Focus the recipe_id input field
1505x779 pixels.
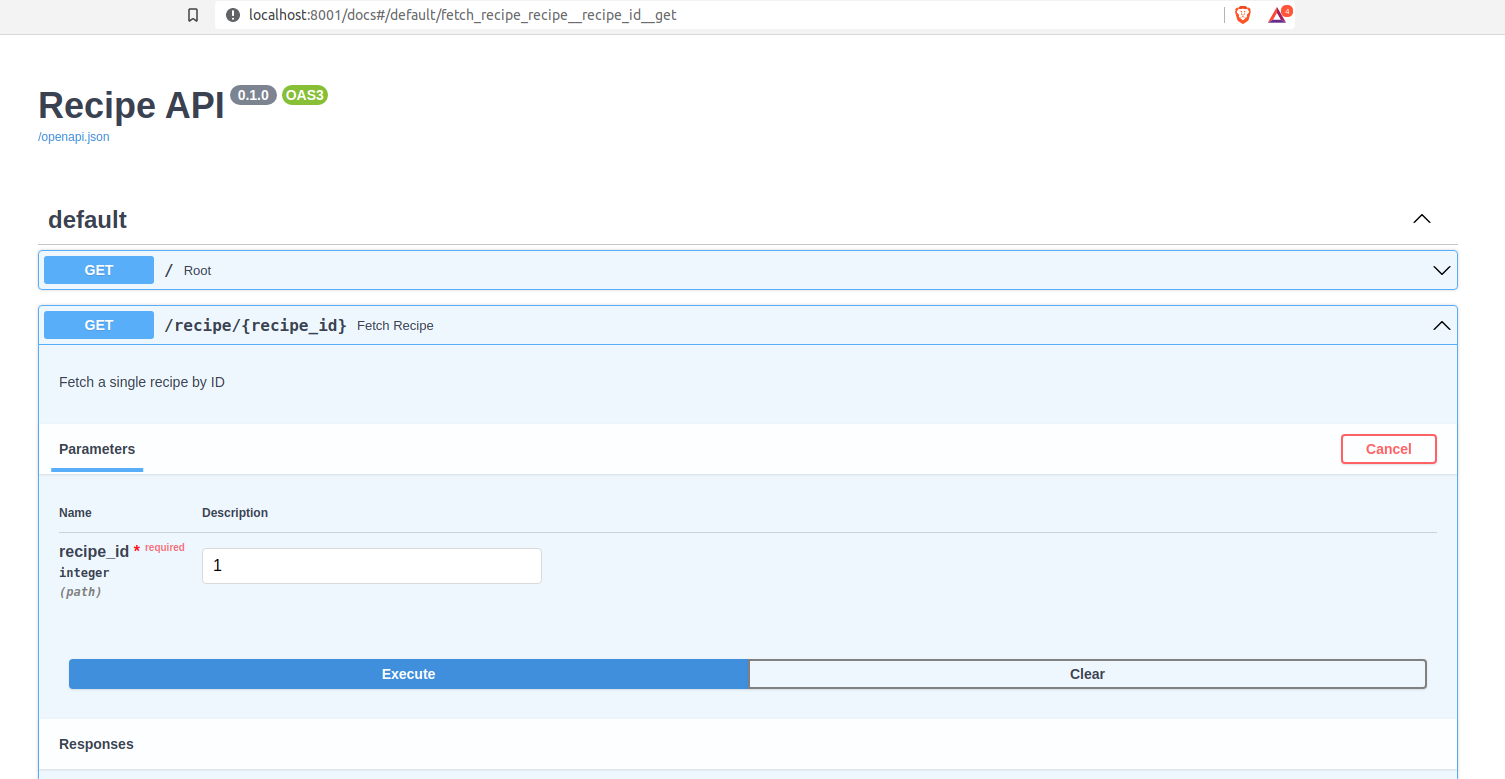click(372, 566)
